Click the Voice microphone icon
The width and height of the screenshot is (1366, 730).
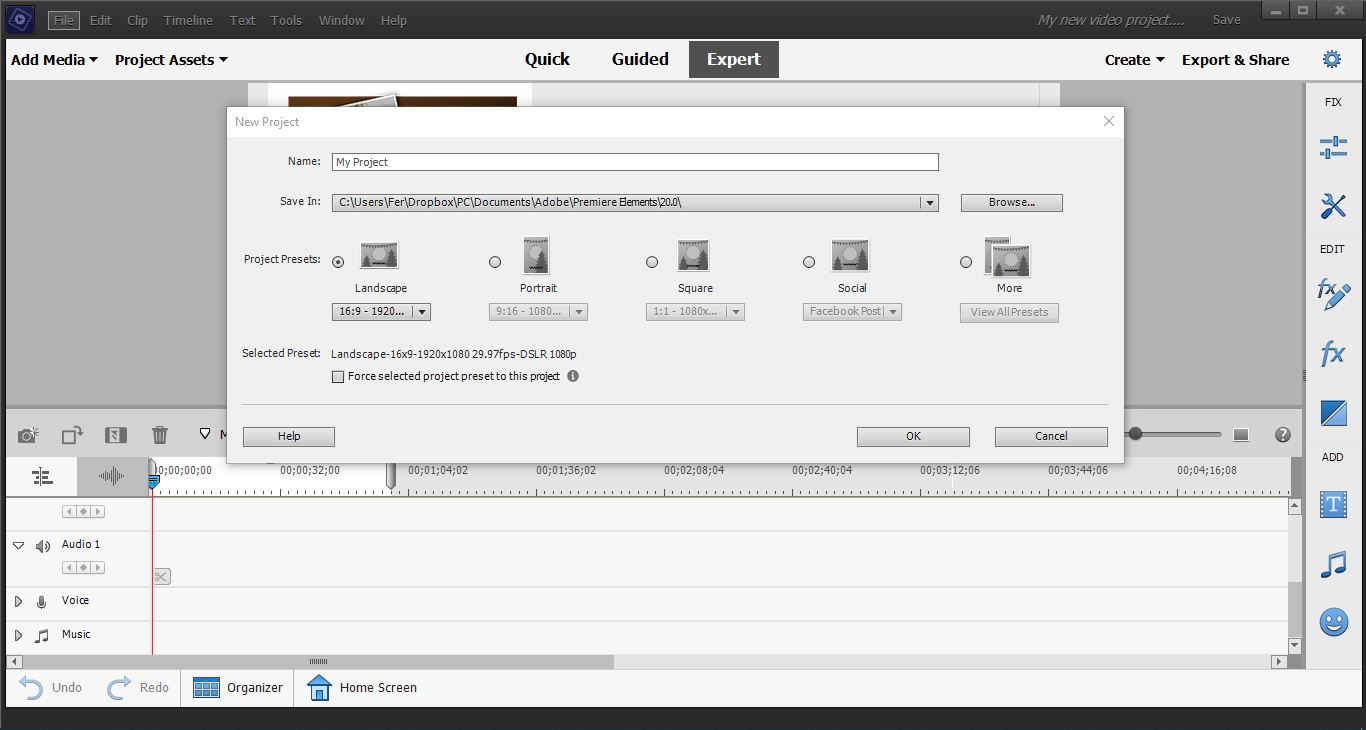(41, 602)
